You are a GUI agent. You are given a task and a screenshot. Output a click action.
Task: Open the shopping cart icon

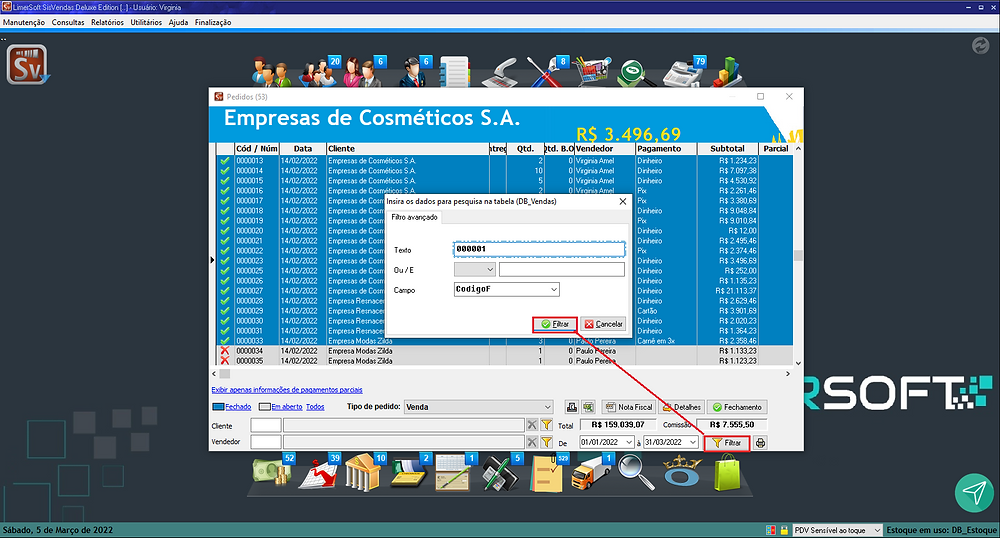(x=593, y=71)
